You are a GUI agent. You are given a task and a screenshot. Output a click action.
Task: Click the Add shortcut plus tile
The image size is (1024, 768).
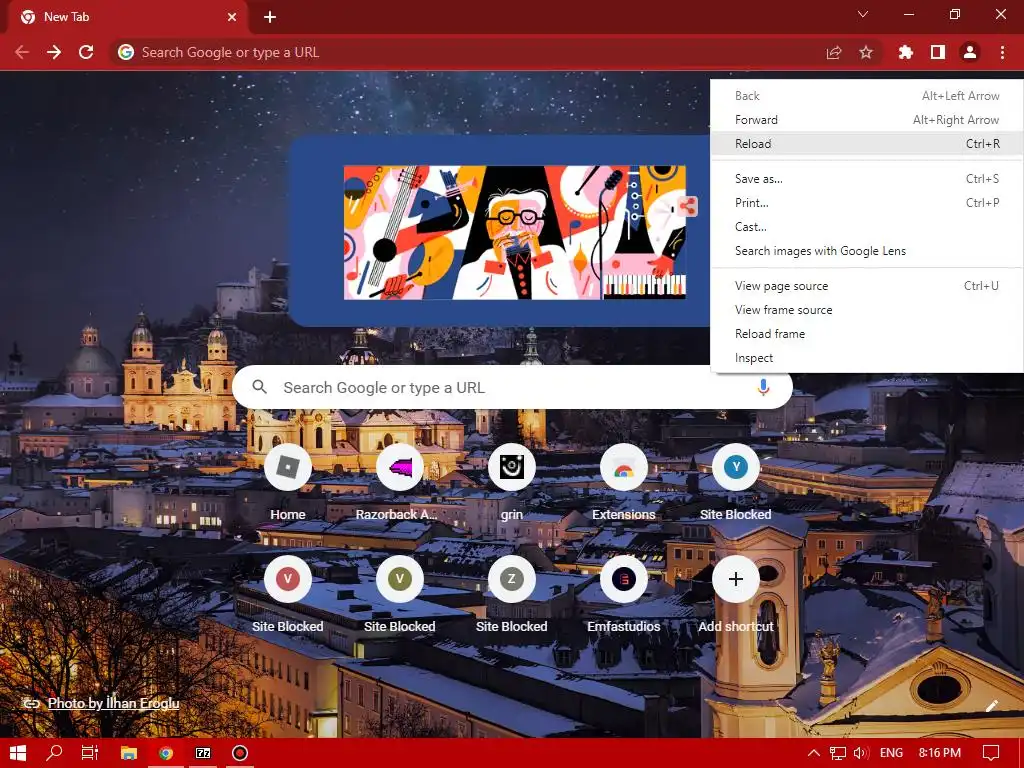click(x=736, y=595)
